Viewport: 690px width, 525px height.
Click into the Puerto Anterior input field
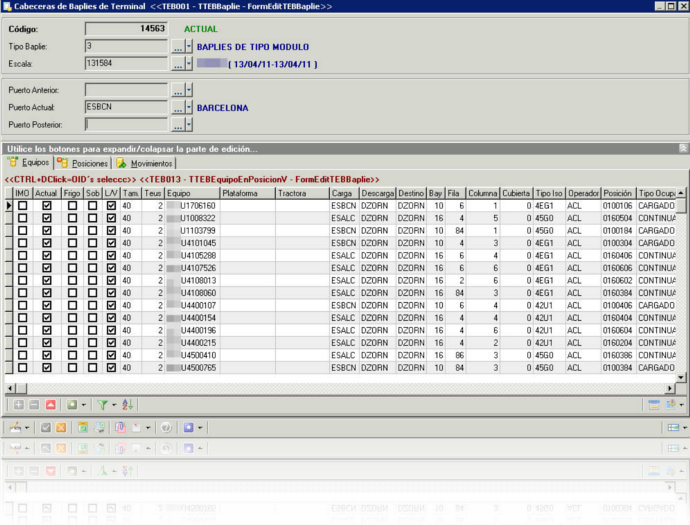[126, 90]
